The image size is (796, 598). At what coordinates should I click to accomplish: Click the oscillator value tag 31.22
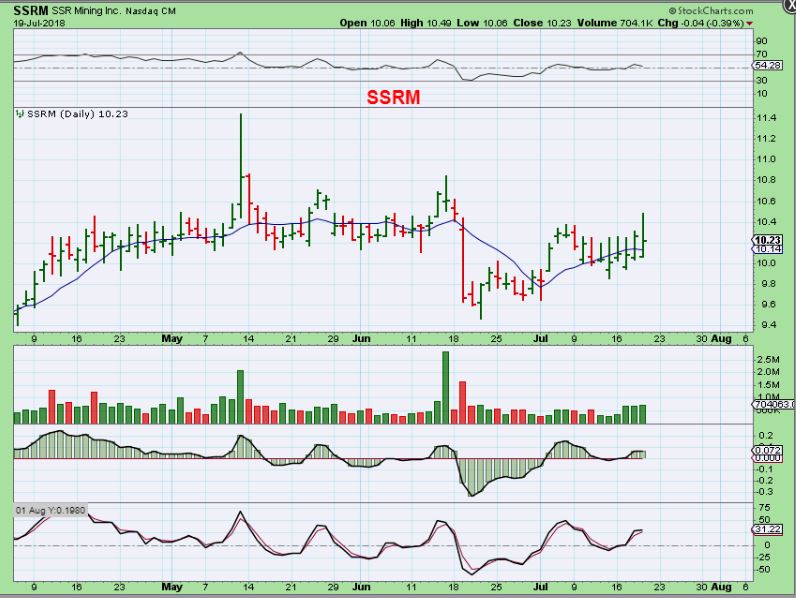767,529
